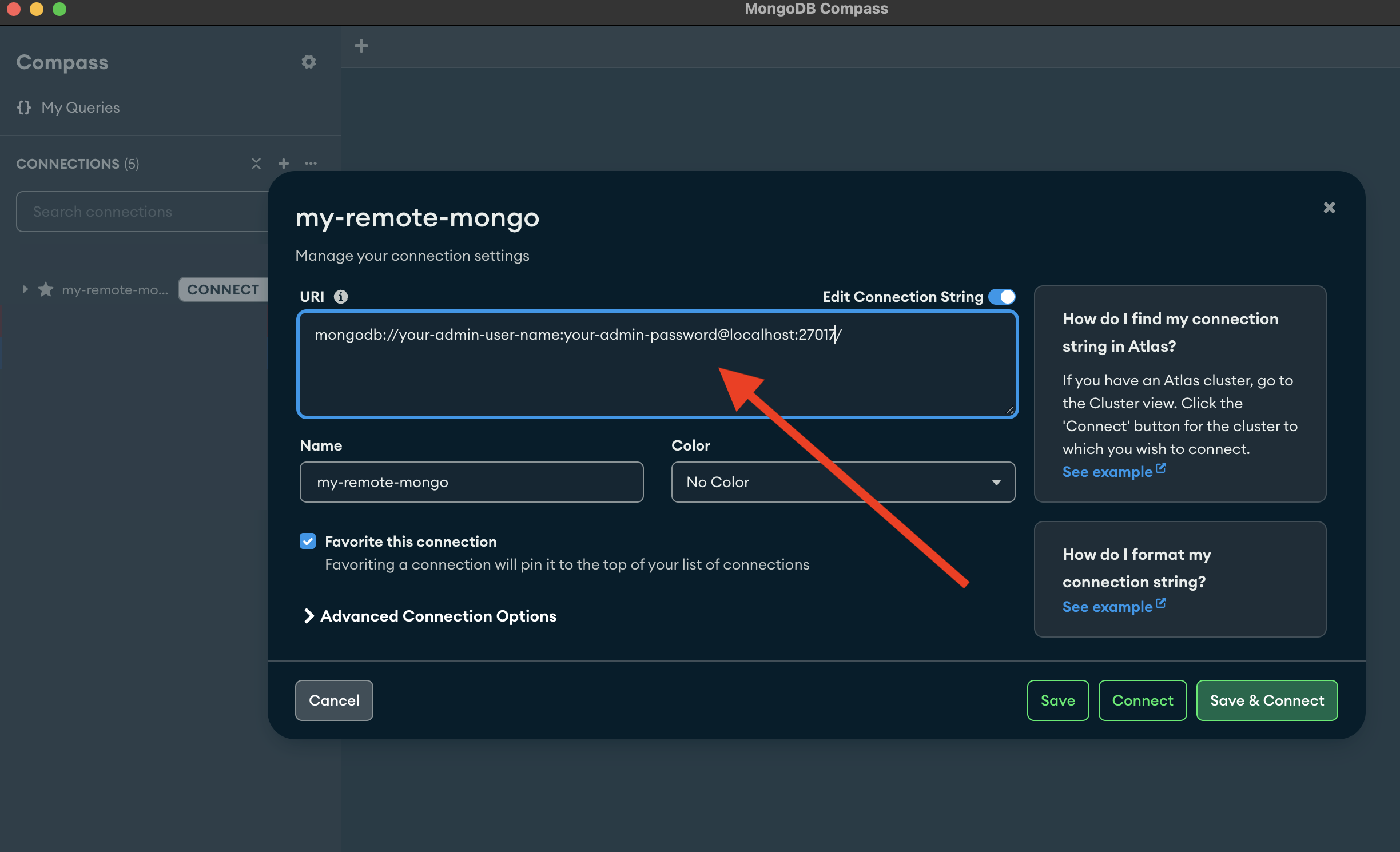Click the My Queries braces icon
Viewport: 1400px width, 852px height.
(x=24, y=108)
